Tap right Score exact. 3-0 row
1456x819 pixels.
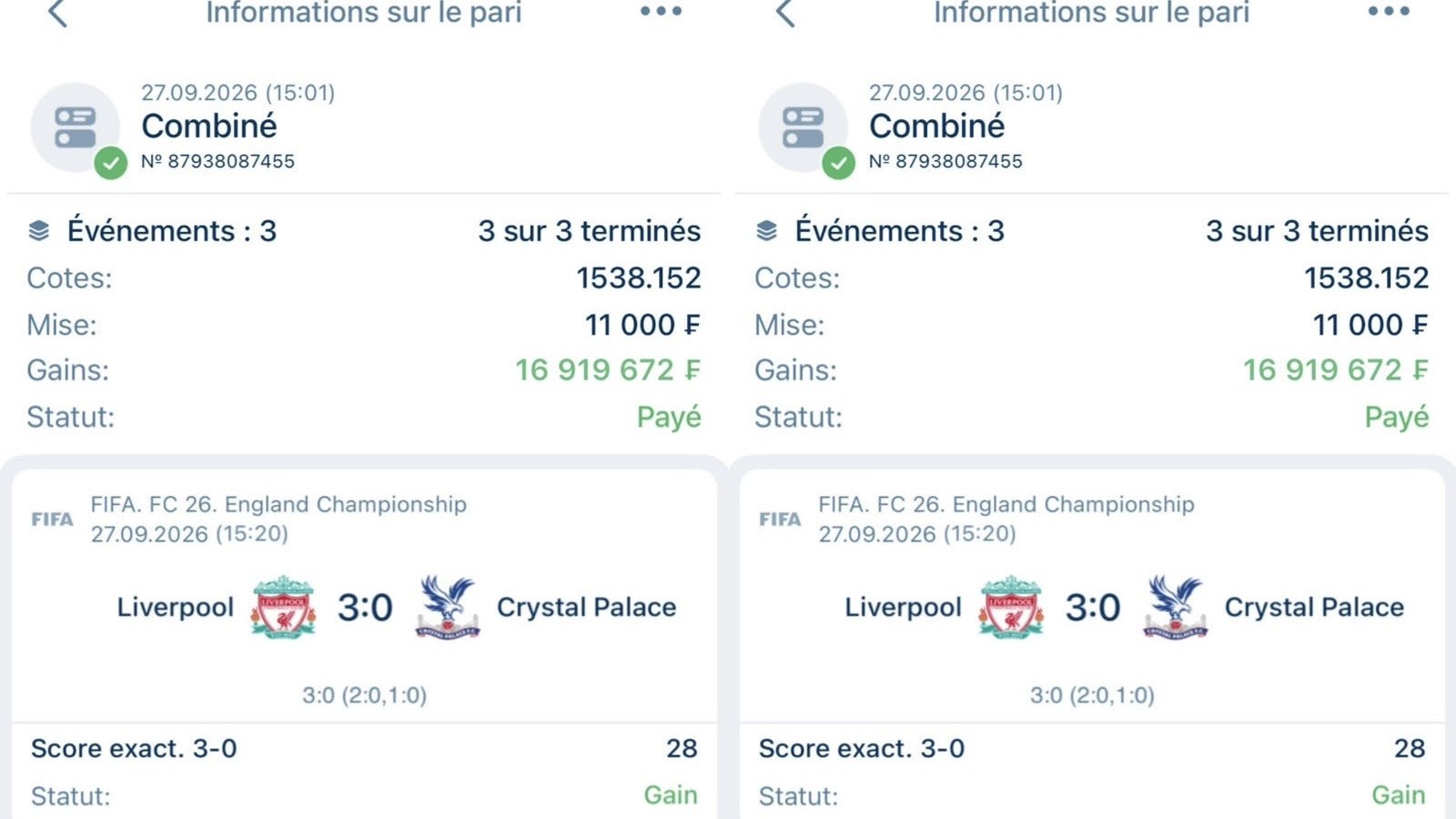(x=1092, y=748)
